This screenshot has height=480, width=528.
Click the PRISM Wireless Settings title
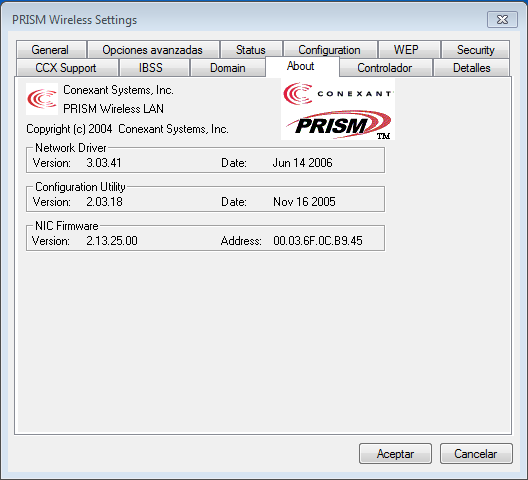pyautogui.click(x=74, y=20)
